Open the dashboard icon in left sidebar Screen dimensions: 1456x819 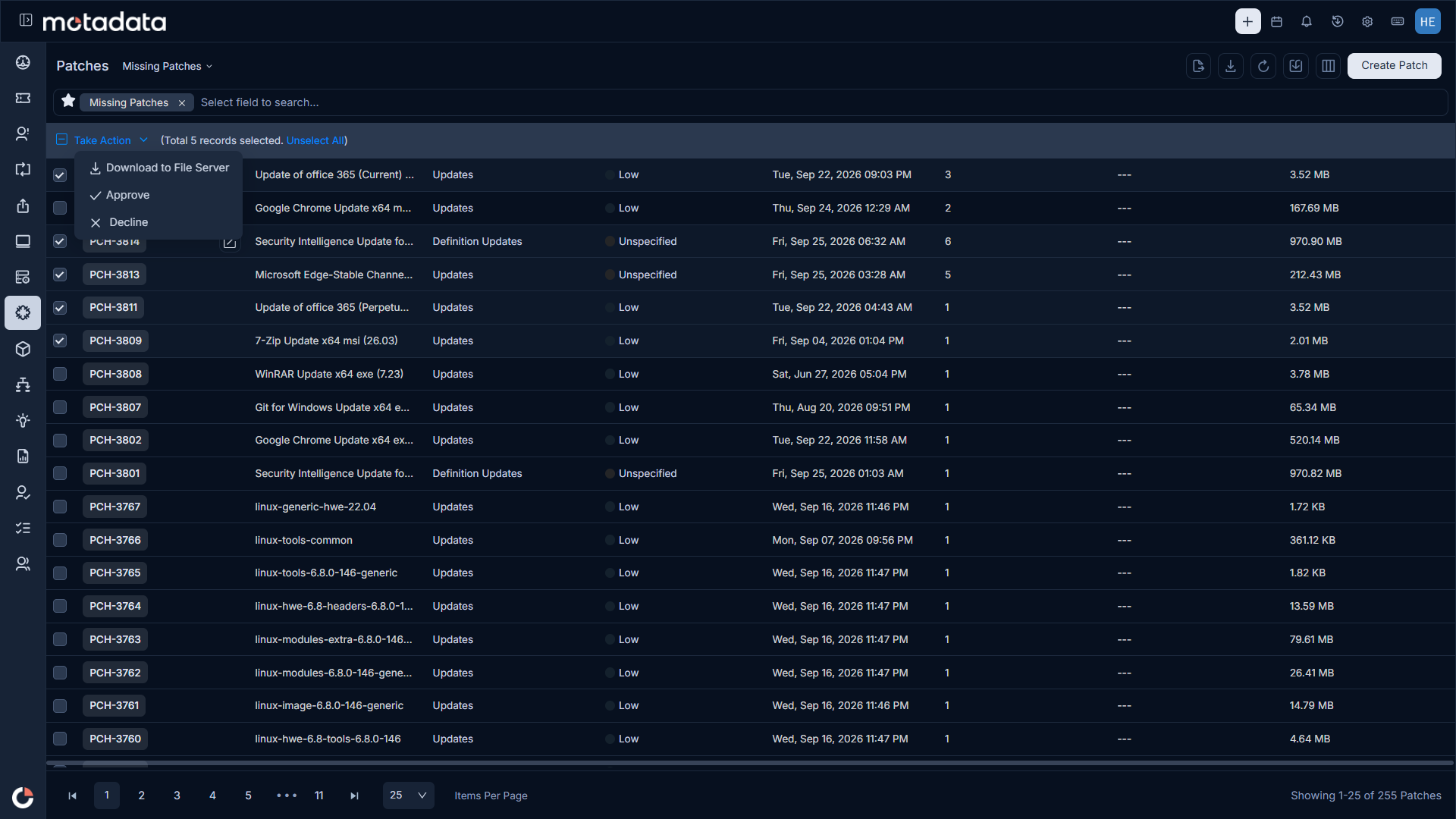pos(23,62)
